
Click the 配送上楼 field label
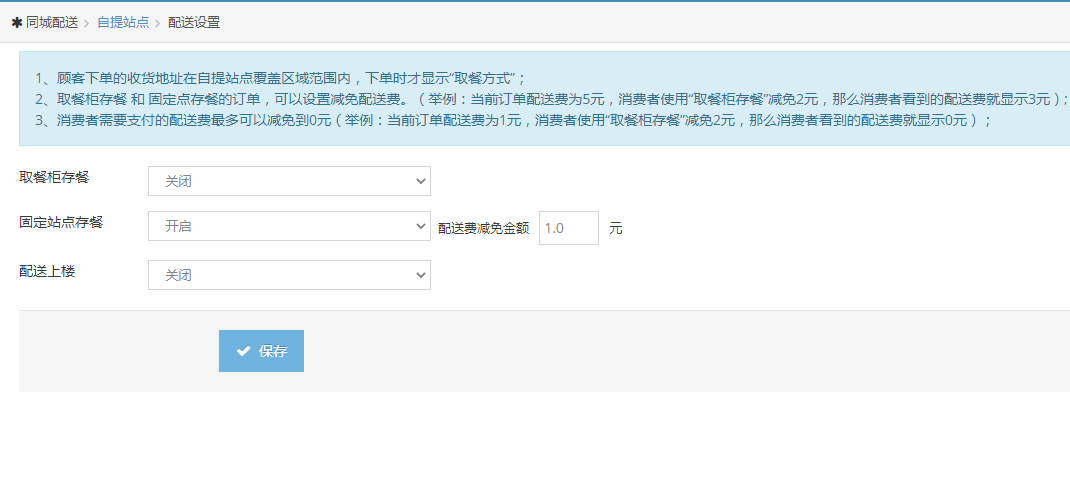click(47, 270)
